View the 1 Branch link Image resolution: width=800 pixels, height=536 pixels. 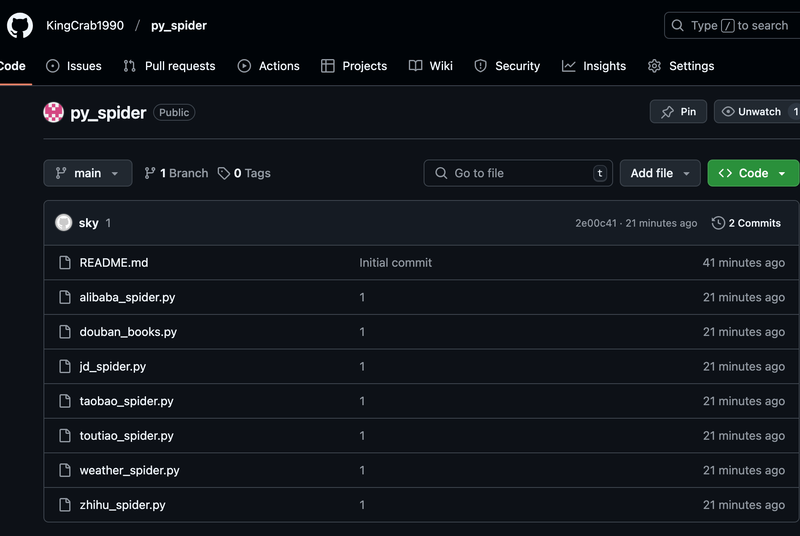coord(176,173)
